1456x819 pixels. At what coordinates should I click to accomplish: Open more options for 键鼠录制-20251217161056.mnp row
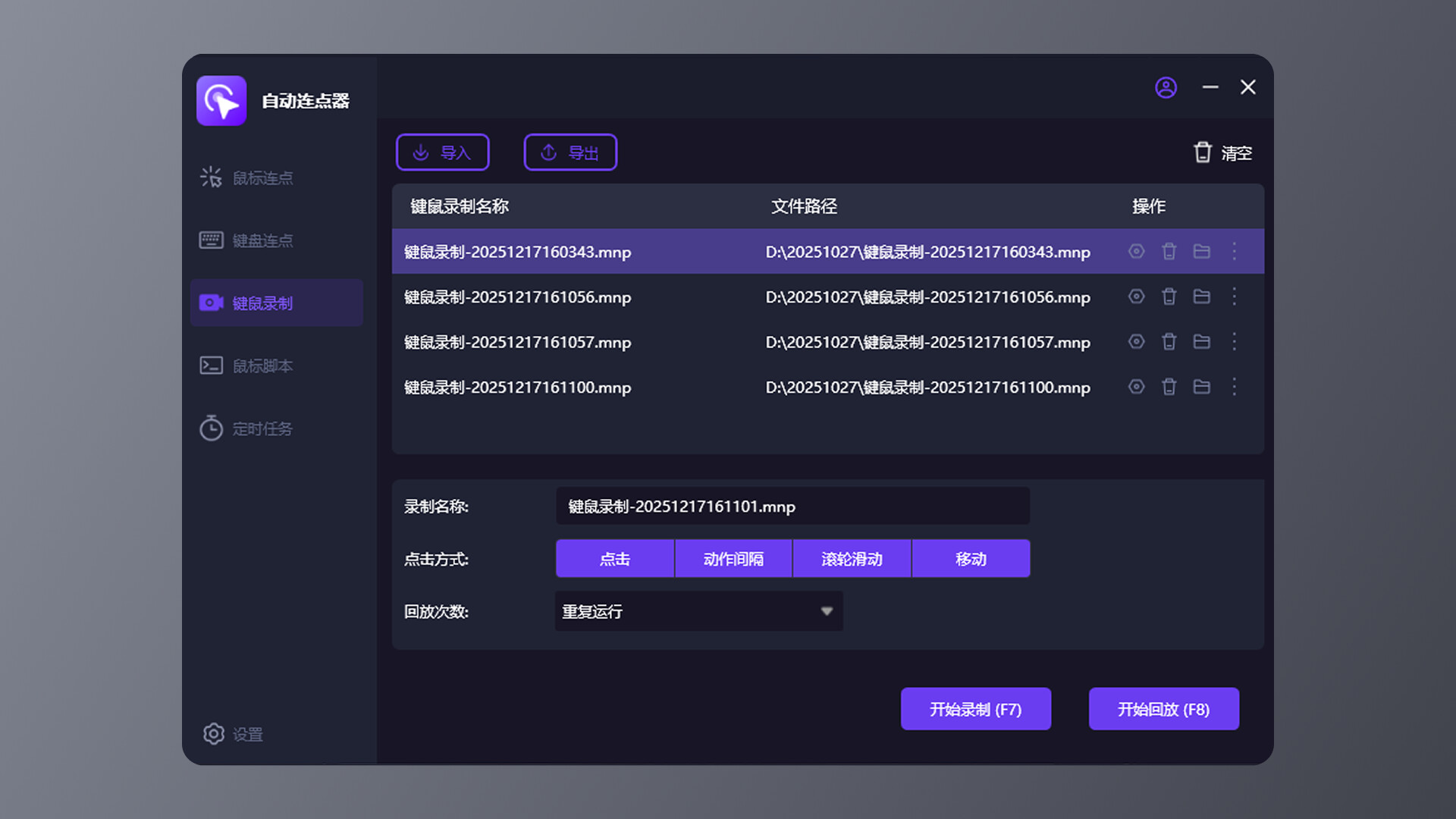point(1234,297)
